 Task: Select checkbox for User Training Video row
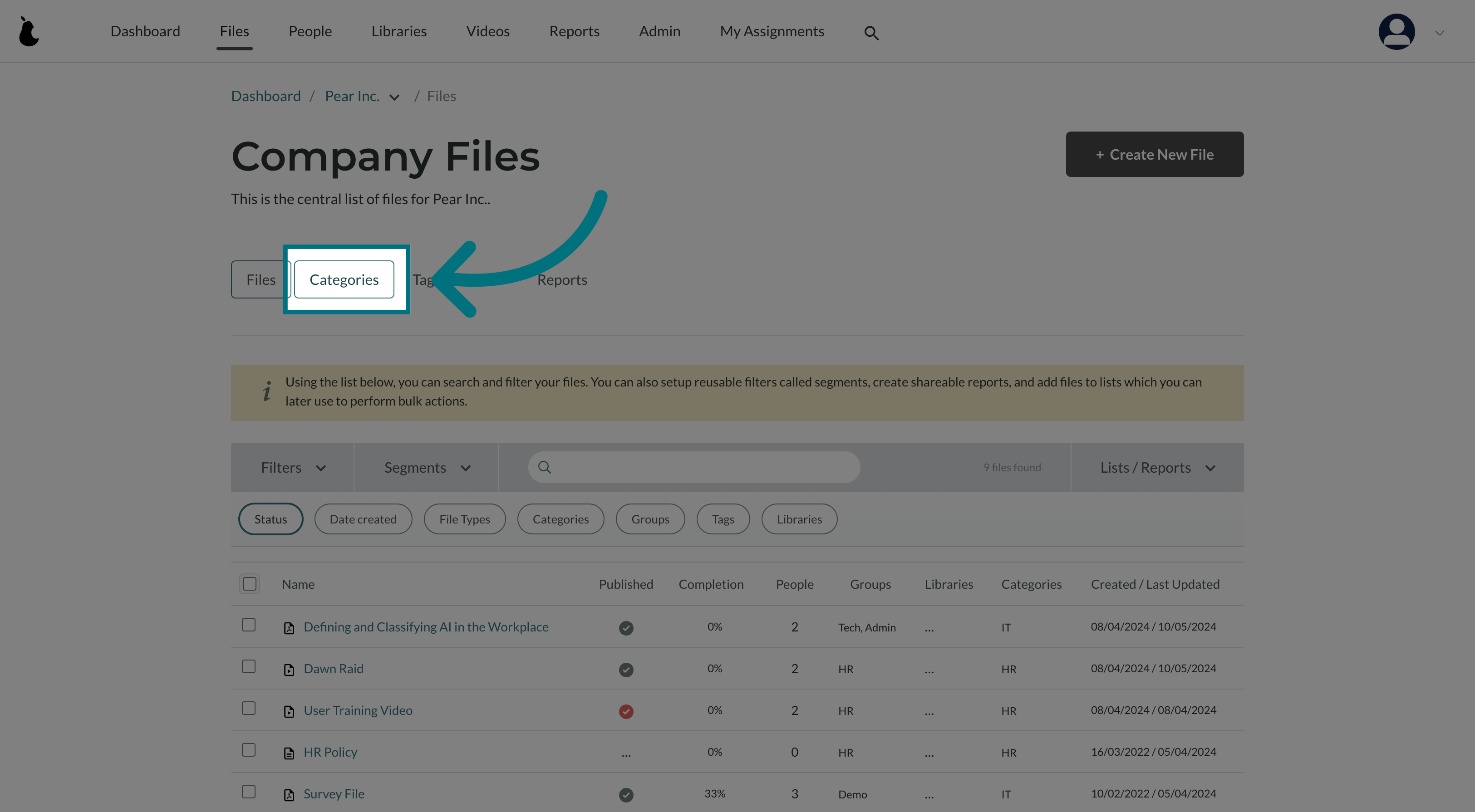tap(249, 708)
